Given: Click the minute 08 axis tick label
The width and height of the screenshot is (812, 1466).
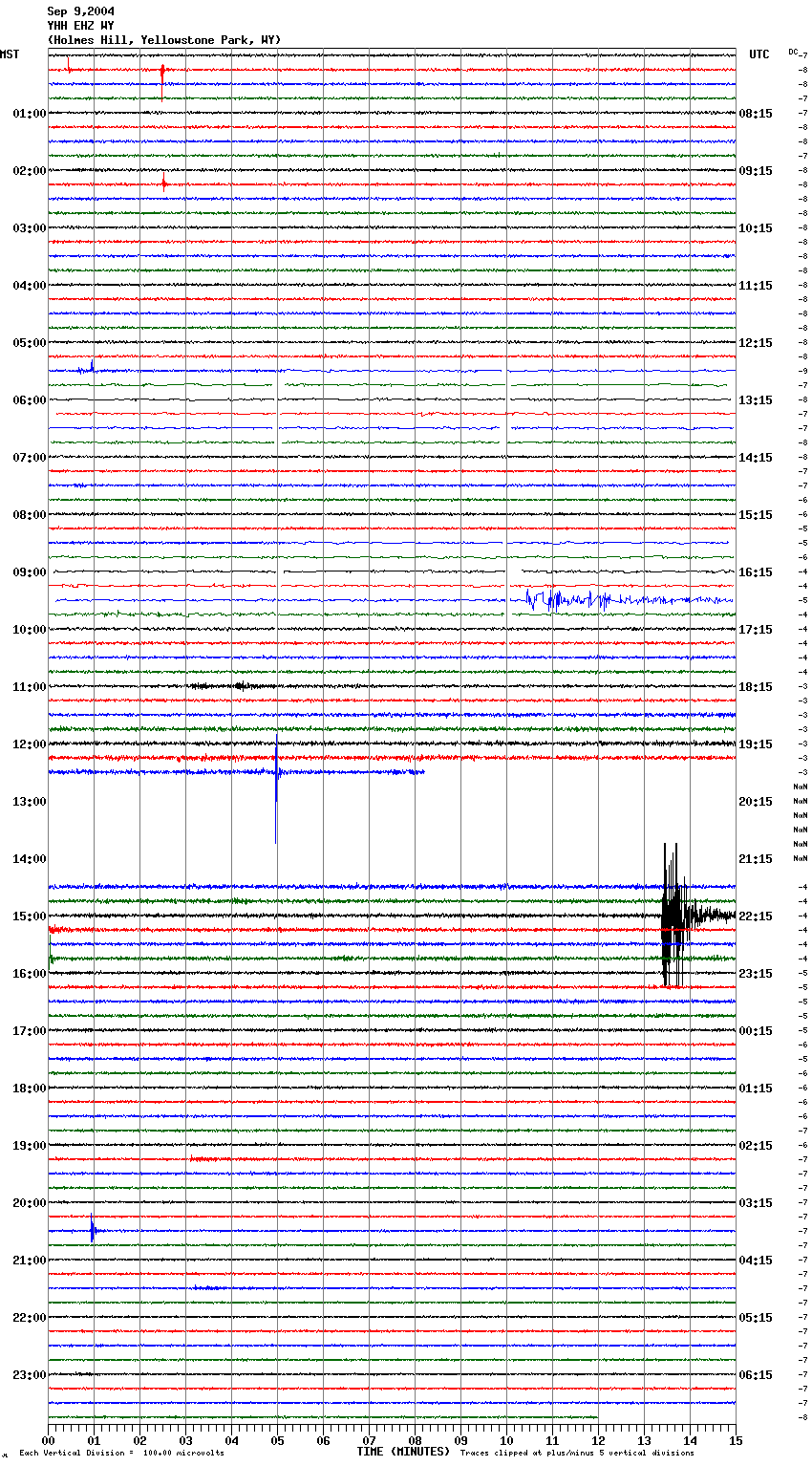Looking at the screenshot, I should click(415, 1440).
